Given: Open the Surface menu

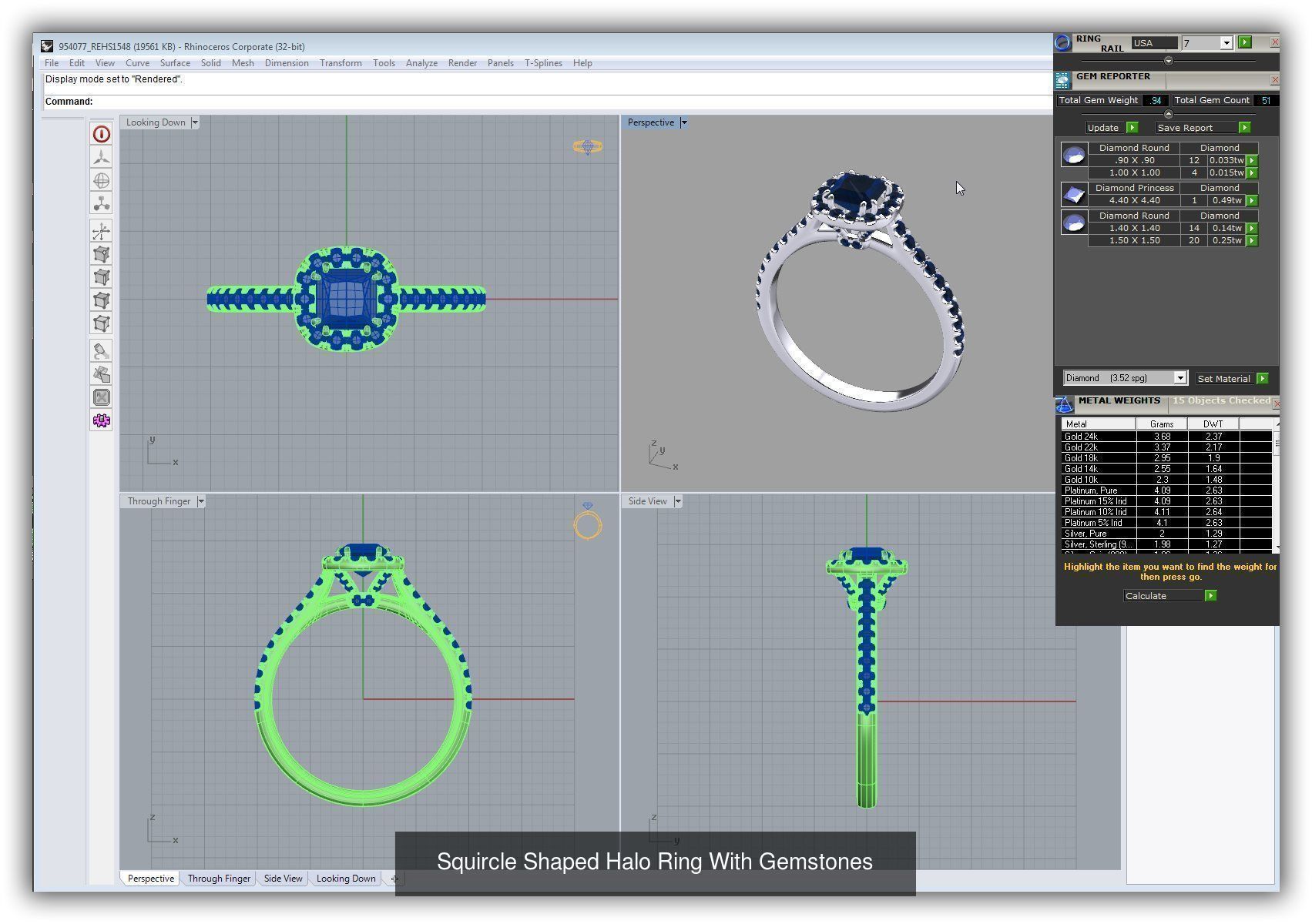Looking at the screenshot, I should [175, 63].
